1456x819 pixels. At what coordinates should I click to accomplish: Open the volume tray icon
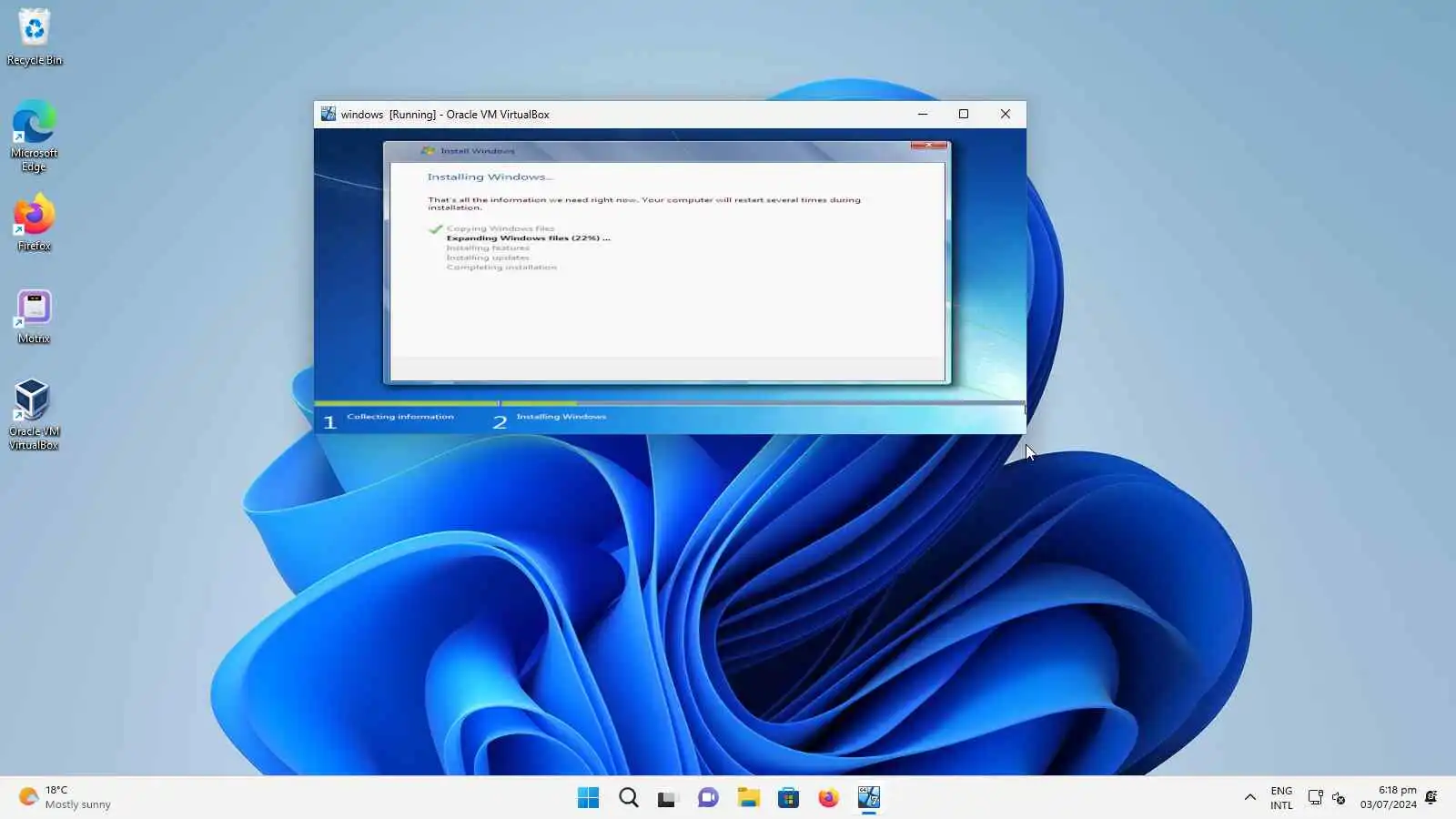tap(1339, 798)
